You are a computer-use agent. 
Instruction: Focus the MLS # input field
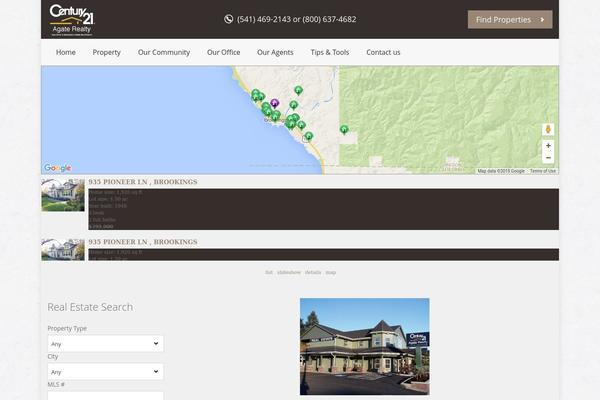[105, 395]
